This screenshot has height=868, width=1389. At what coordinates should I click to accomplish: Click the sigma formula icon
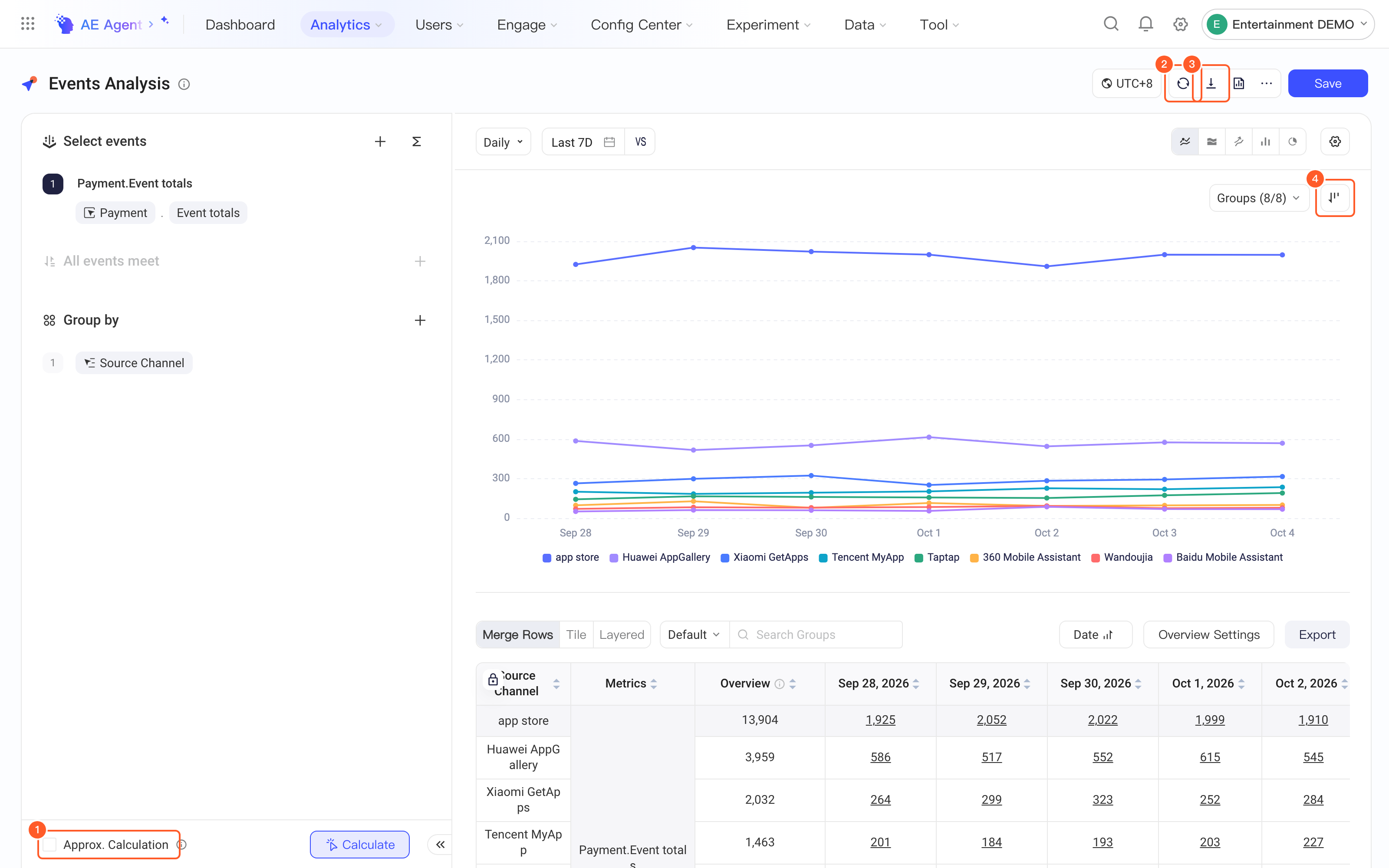(417, 142)
